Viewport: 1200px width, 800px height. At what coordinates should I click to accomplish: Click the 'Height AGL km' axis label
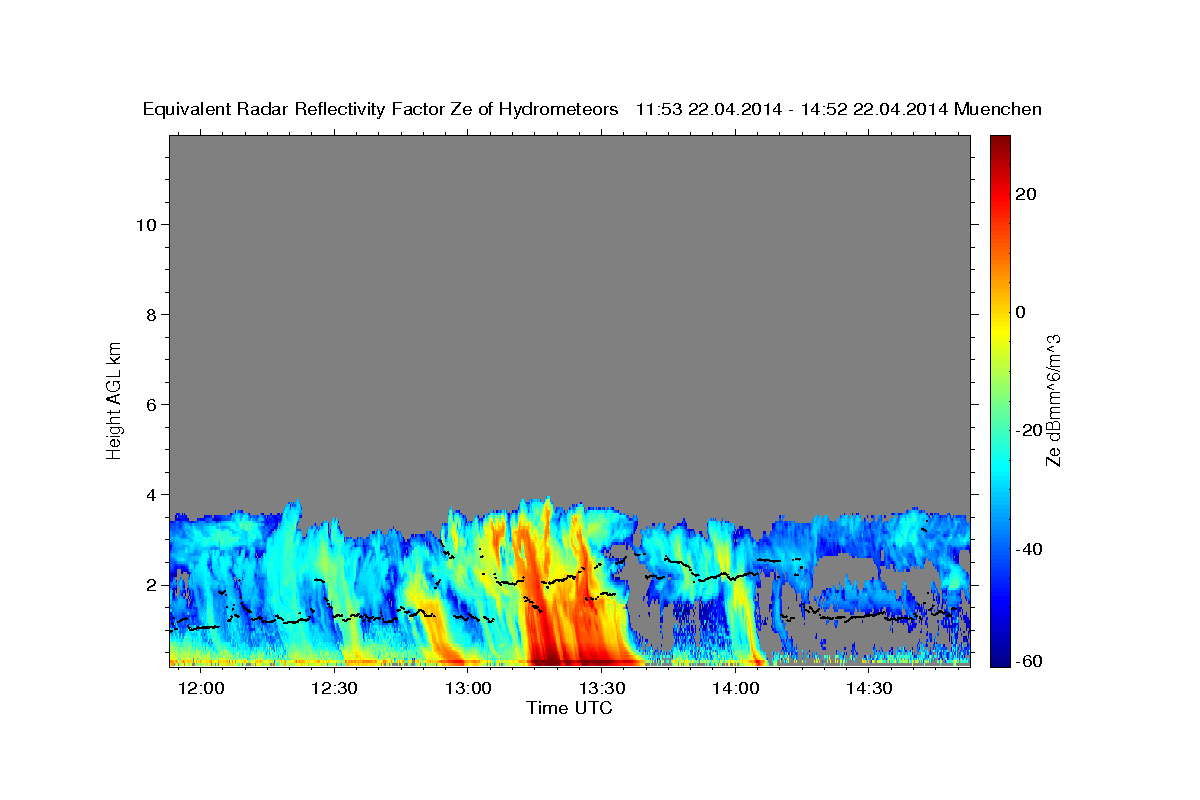click(x=114, y=399)
